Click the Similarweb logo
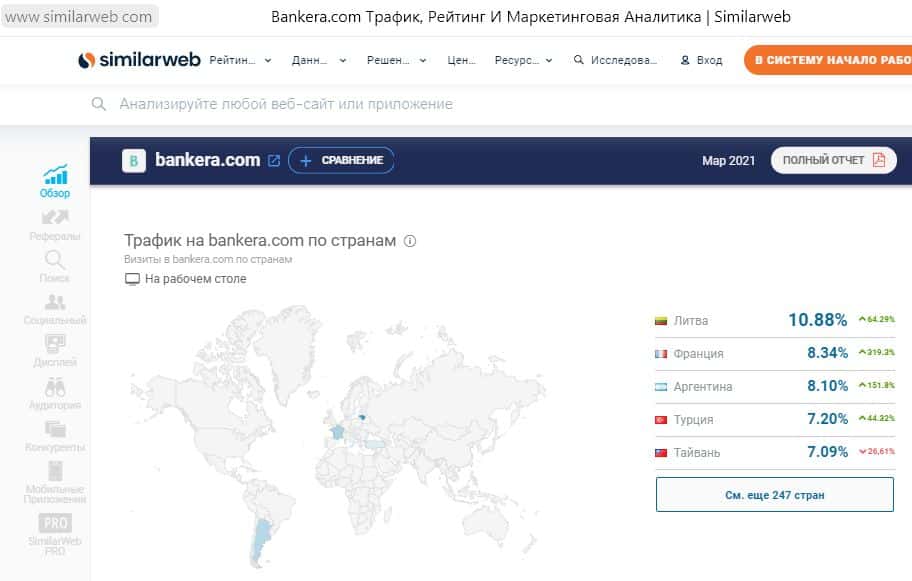This screenshot has height=581, width=912. (139, 60)
